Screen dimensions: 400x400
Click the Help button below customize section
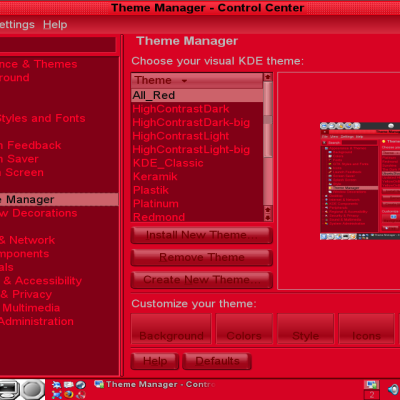155,361
